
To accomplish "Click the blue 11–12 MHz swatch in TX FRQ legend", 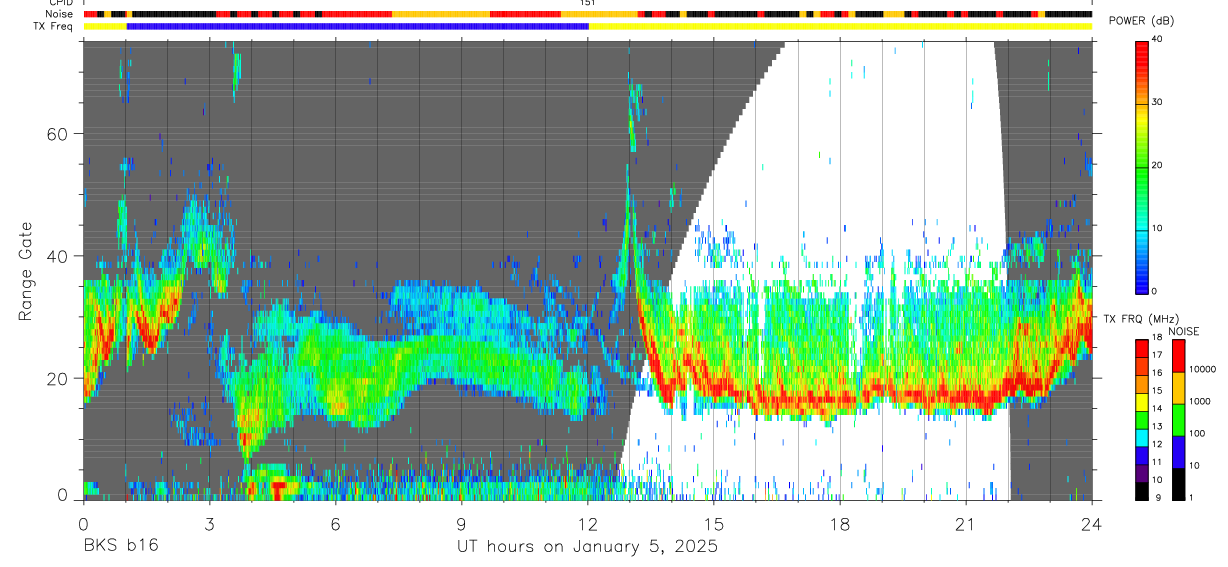I will tap(1141, 454).
